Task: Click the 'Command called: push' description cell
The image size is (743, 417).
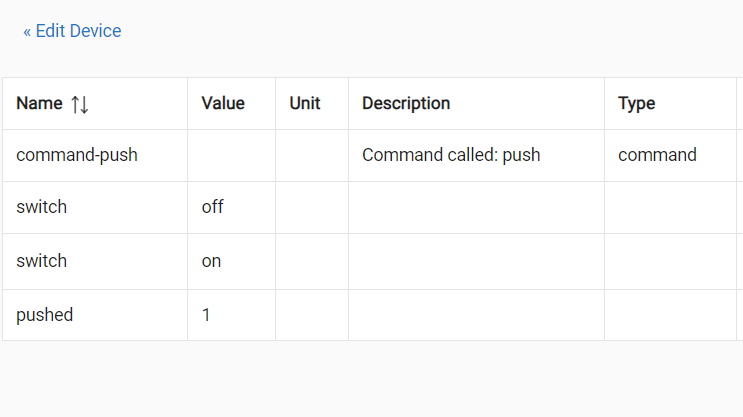Action: (x=451, y=155)
